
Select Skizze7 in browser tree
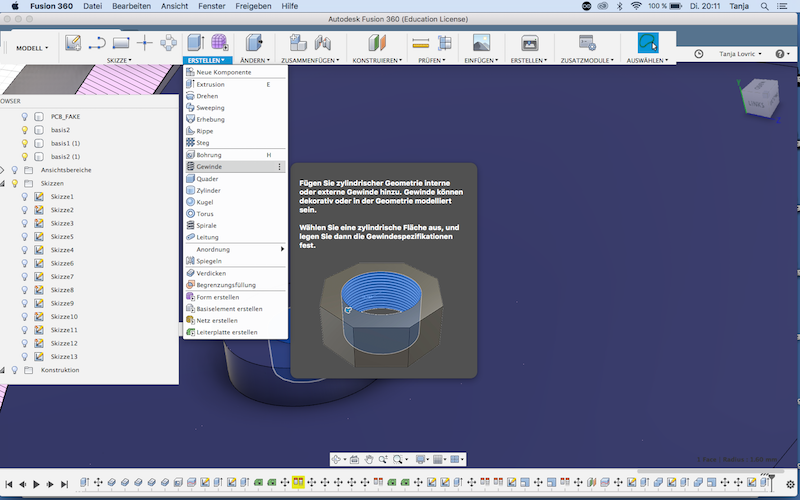(x=62, y=277)
